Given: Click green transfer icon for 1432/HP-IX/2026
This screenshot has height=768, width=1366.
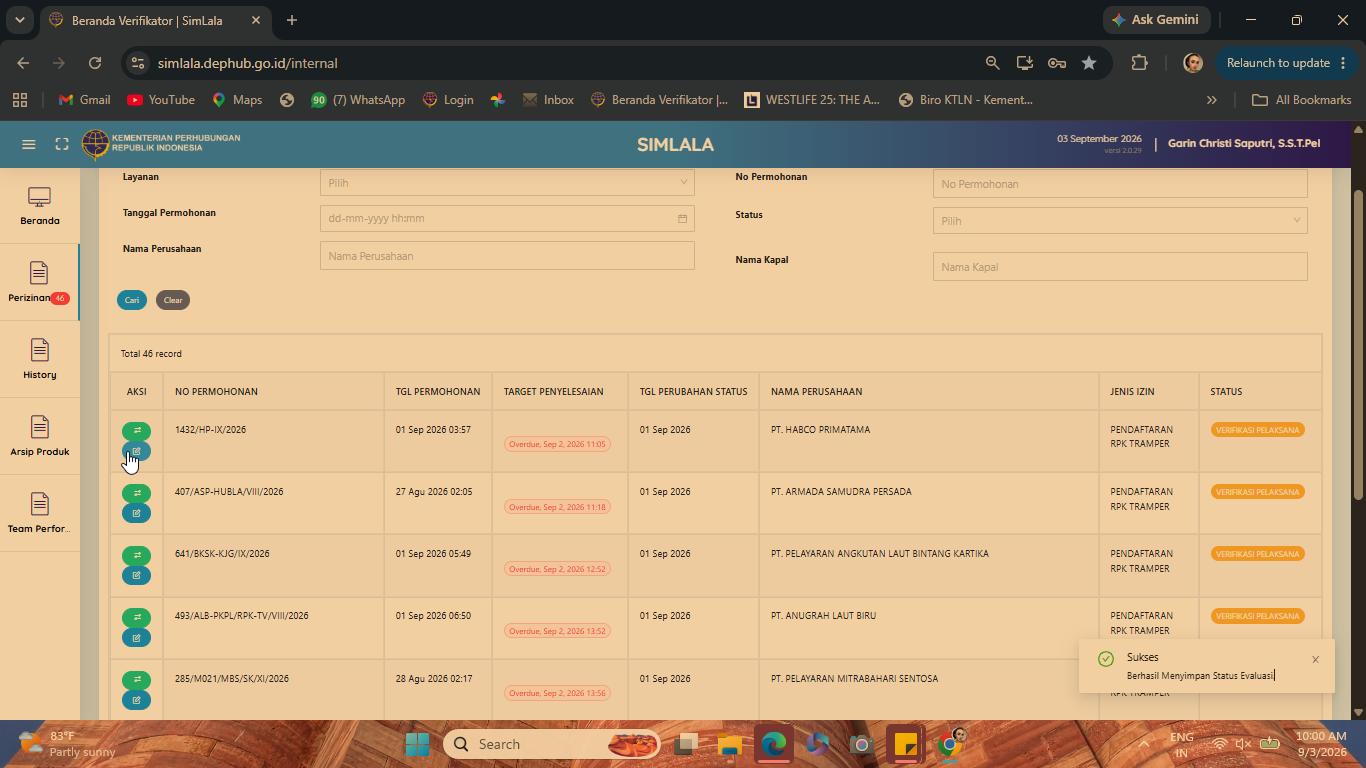Looking at the screenshot, I should pos(137,431).
